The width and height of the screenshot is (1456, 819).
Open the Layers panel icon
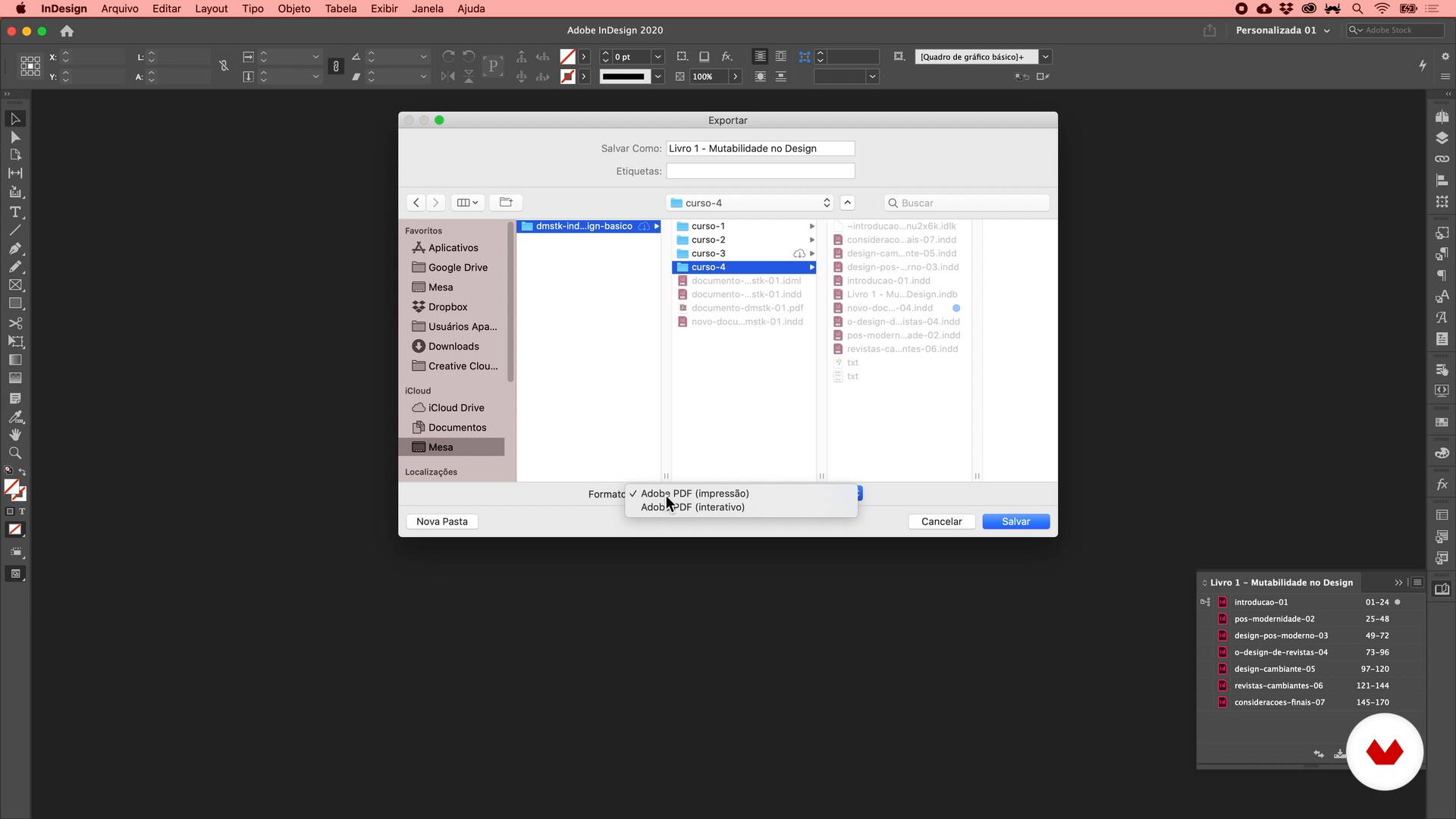pos(1442,138)
